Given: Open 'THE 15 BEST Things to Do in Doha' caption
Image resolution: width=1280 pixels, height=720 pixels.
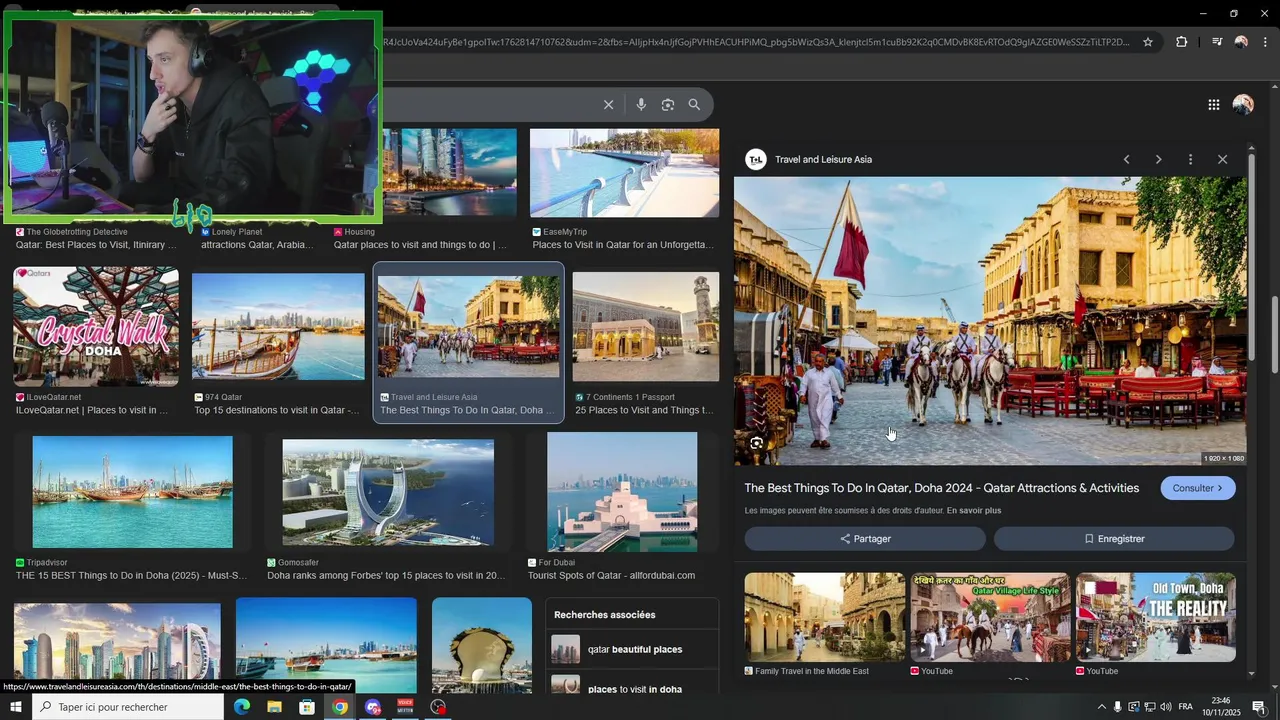Looking at the screenshot, I should pyautogui.click(x=131, y=576).
